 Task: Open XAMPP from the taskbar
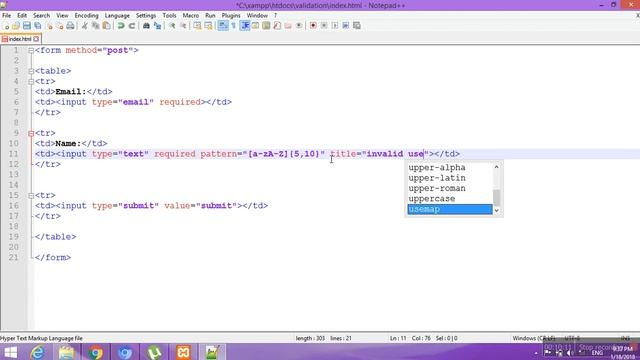click(x=183, y=352)
